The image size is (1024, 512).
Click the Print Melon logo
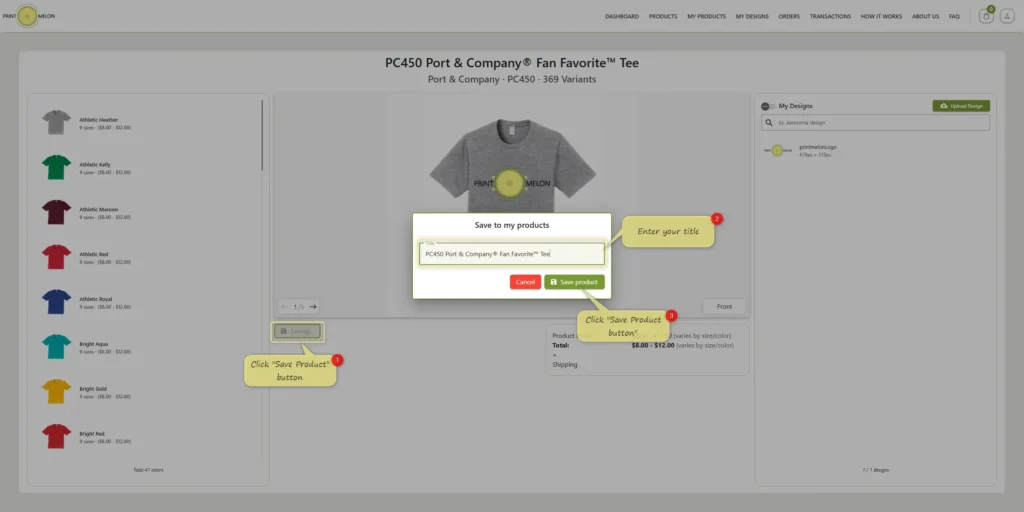click(27, 16)
